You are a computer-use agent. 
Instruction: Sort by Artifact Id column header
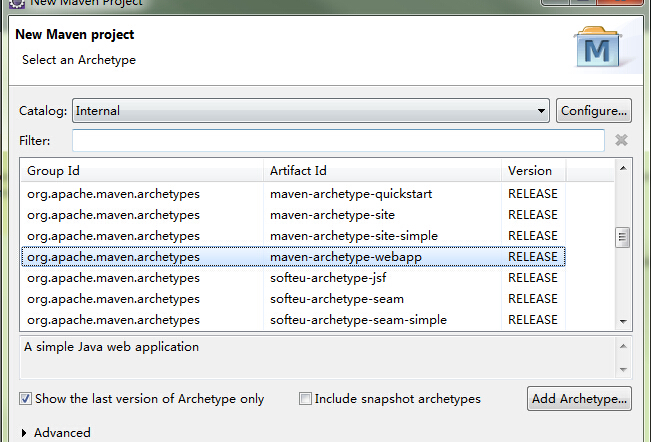[382, 171]
